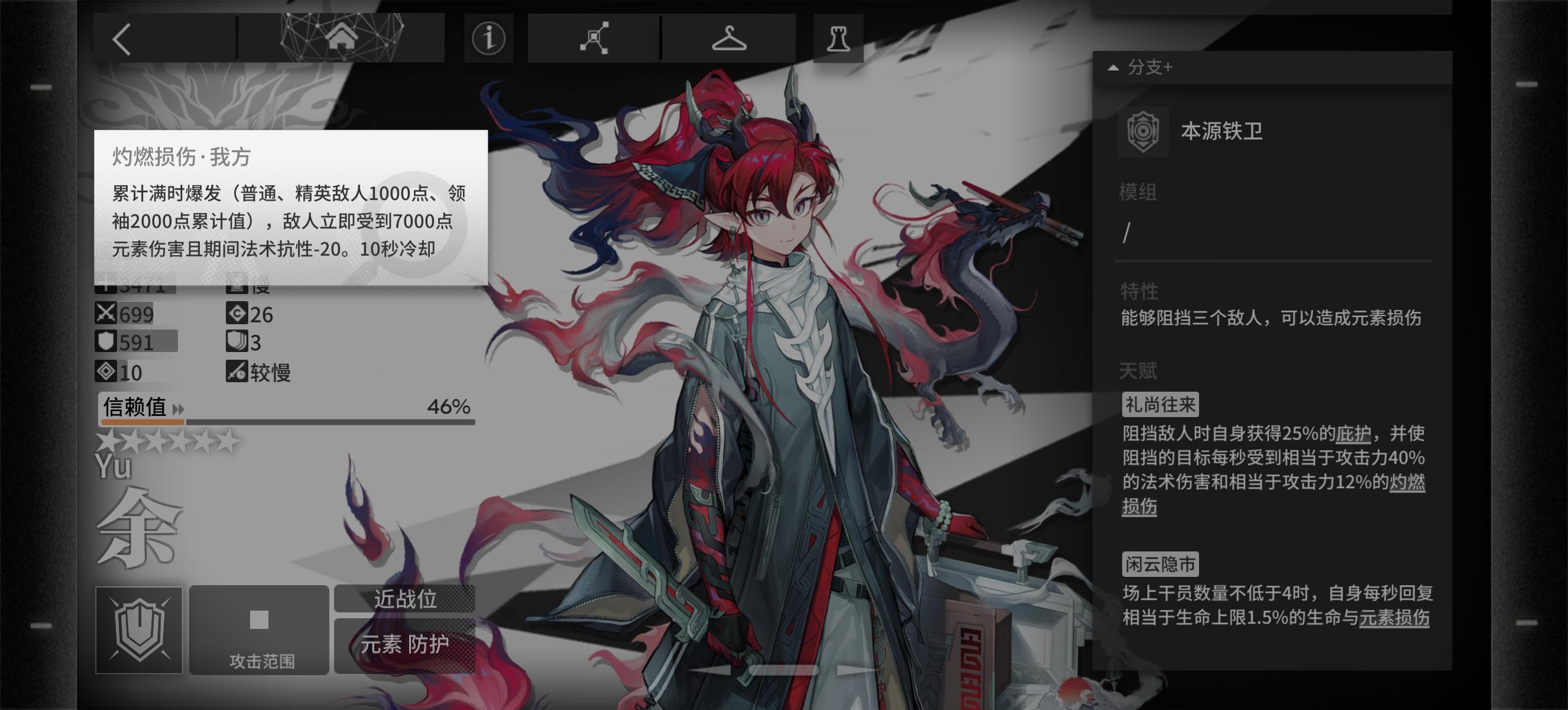The height and width of the screenshot is (710, 1568).
Task: Open the underlined 灼燃损伤 keyword link
Action: (x=1407, y=482)
